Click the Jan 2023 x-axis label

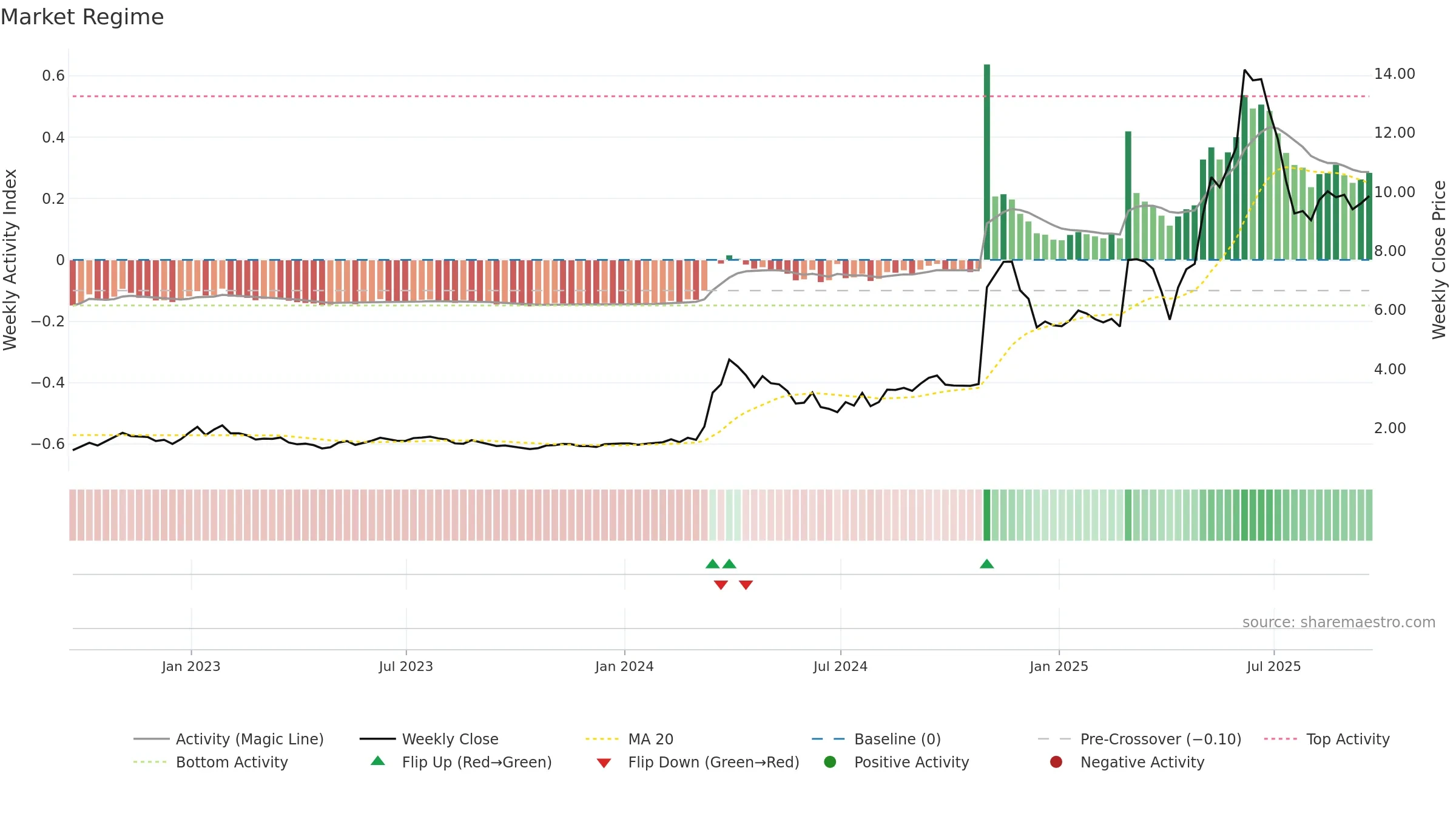(191, 667)
